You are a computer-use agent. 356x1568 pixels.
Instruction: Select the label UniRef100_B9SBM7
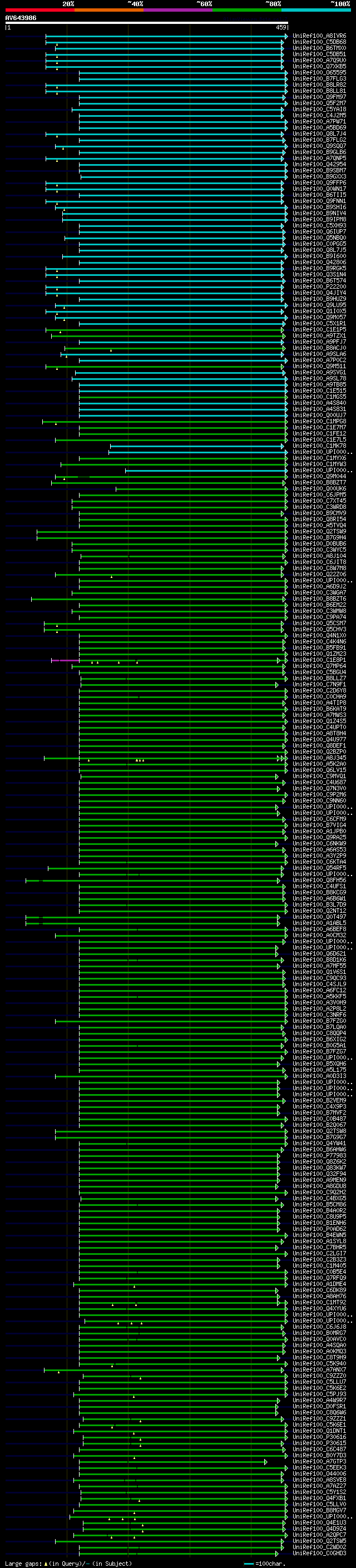tap(319, 170)
